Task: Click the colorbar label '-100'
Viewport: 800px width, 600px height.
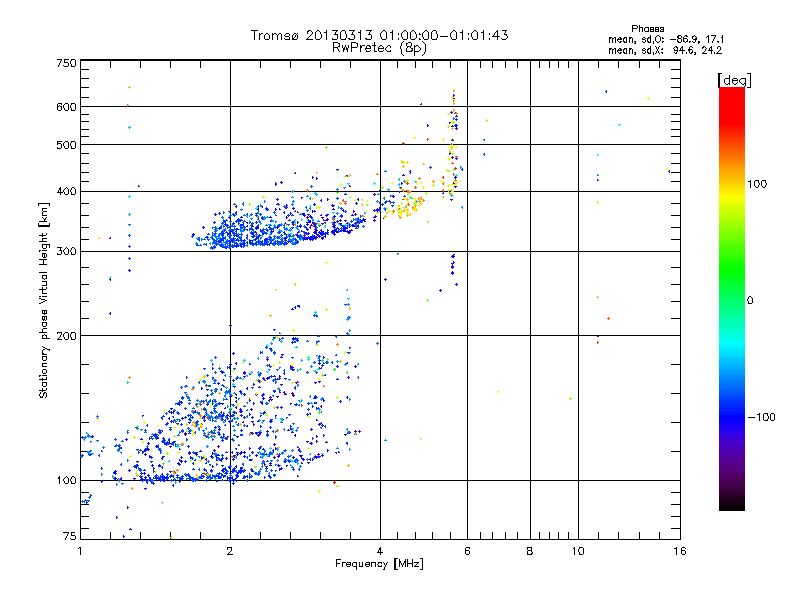Action: [x=761, y=417]
